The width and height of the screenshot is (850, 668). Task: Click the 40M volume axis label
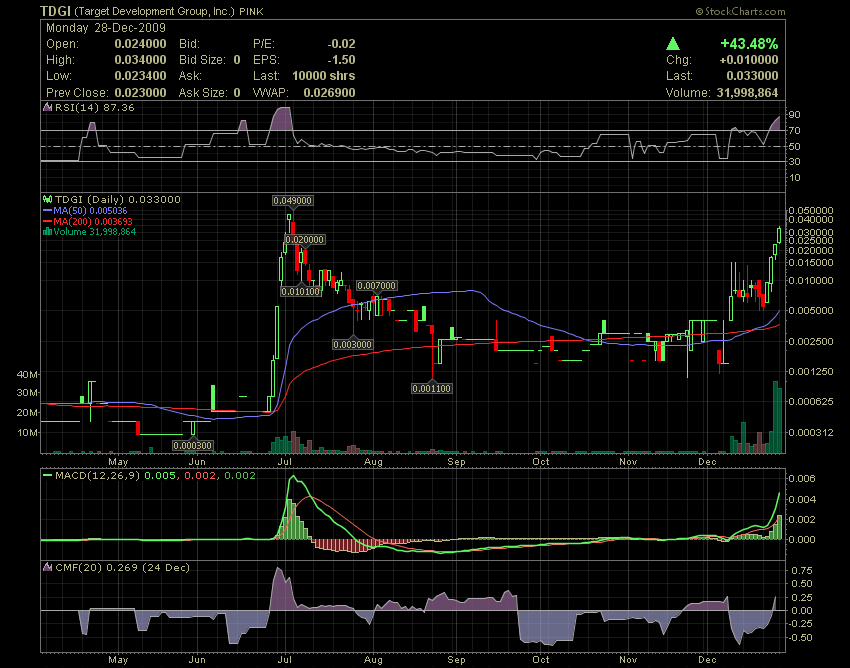28,374
